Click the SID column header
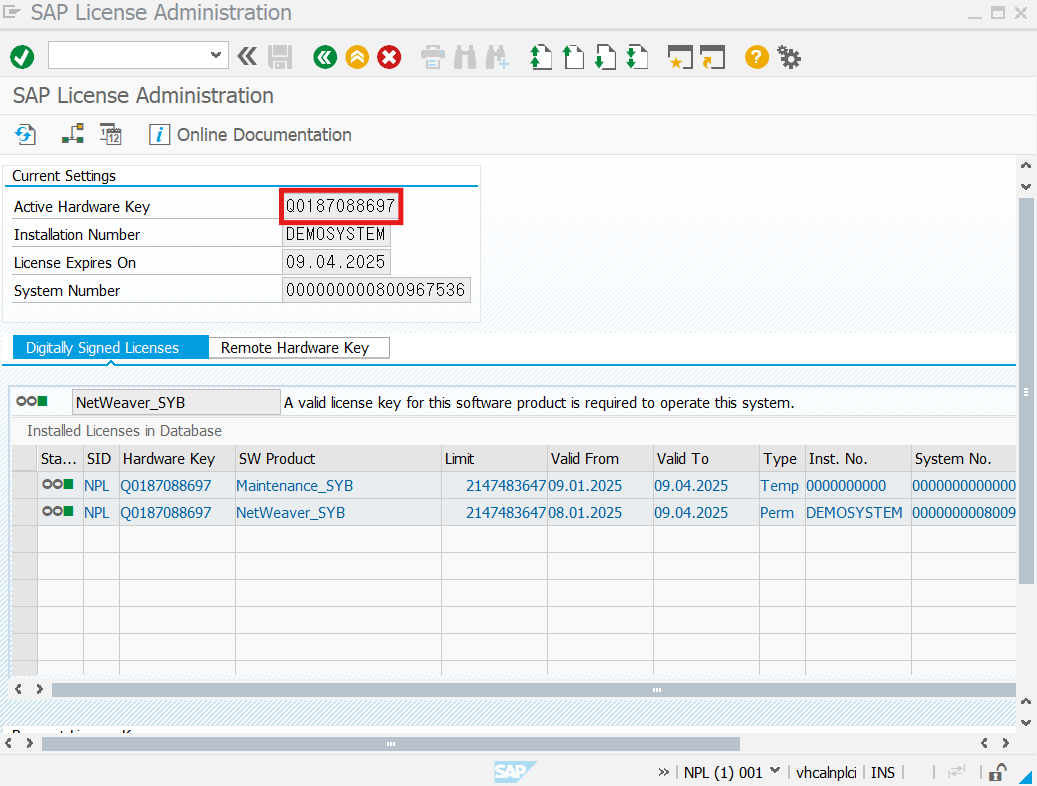 tap(100, 458)
